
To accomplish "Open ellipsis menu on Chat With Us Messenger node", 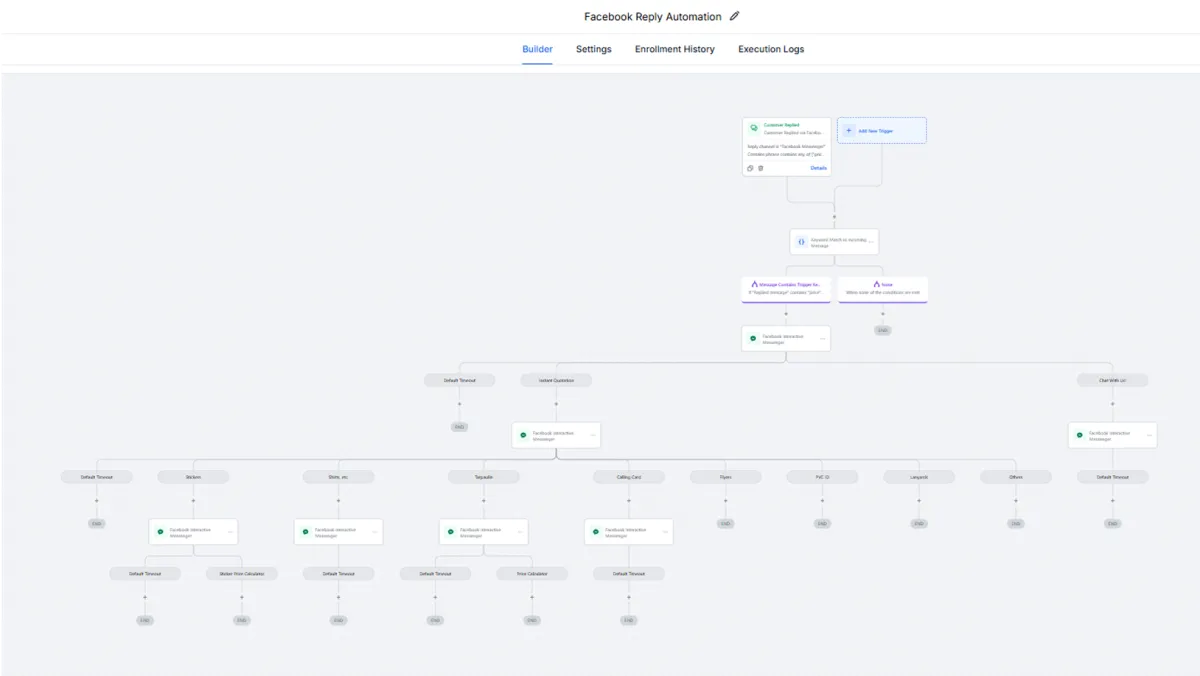I will coord(1150,435).
